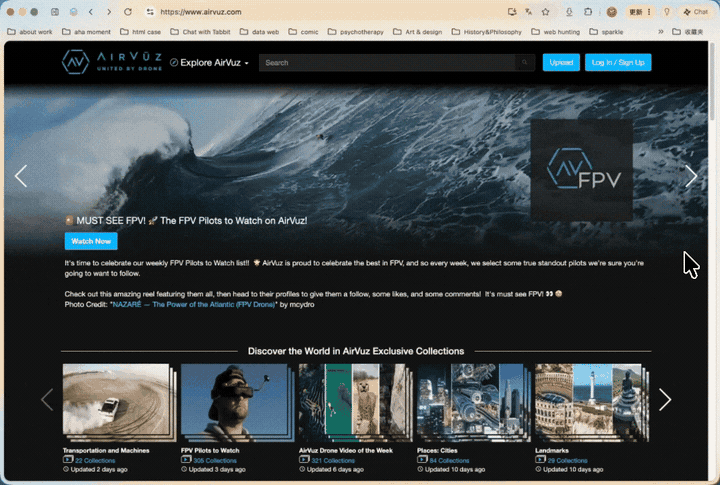
Task: Toggle the browser sidebar panel icon
Action: point(55,12)
